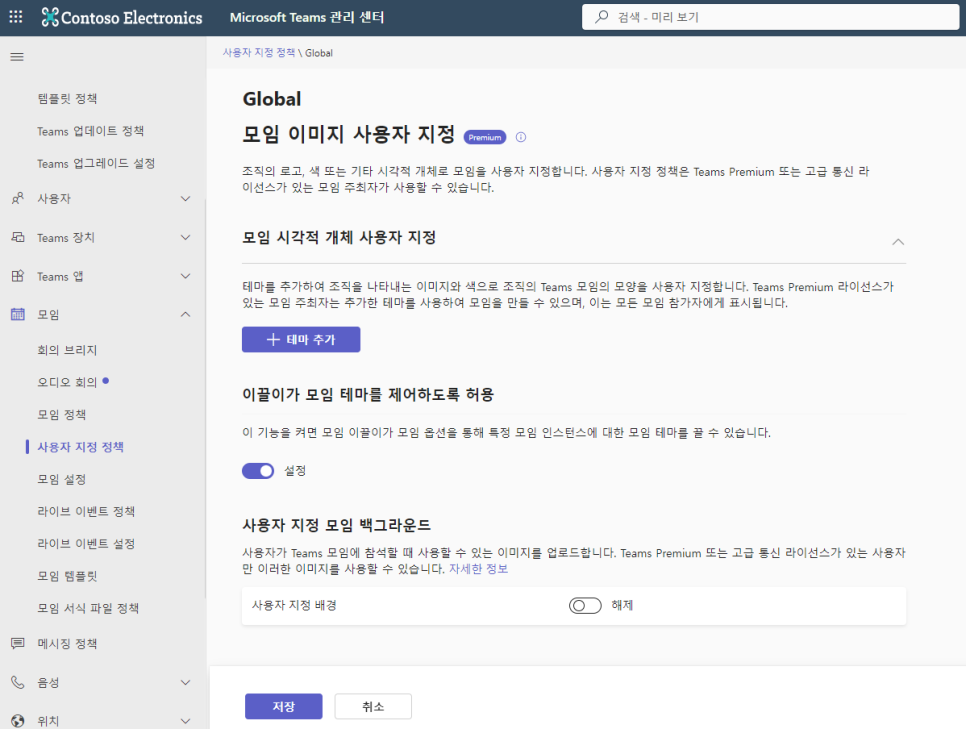Select 사용자 지정 정책 in sidebar
The width and height of the screenshot is (966, 729).
tap(81, 447)
